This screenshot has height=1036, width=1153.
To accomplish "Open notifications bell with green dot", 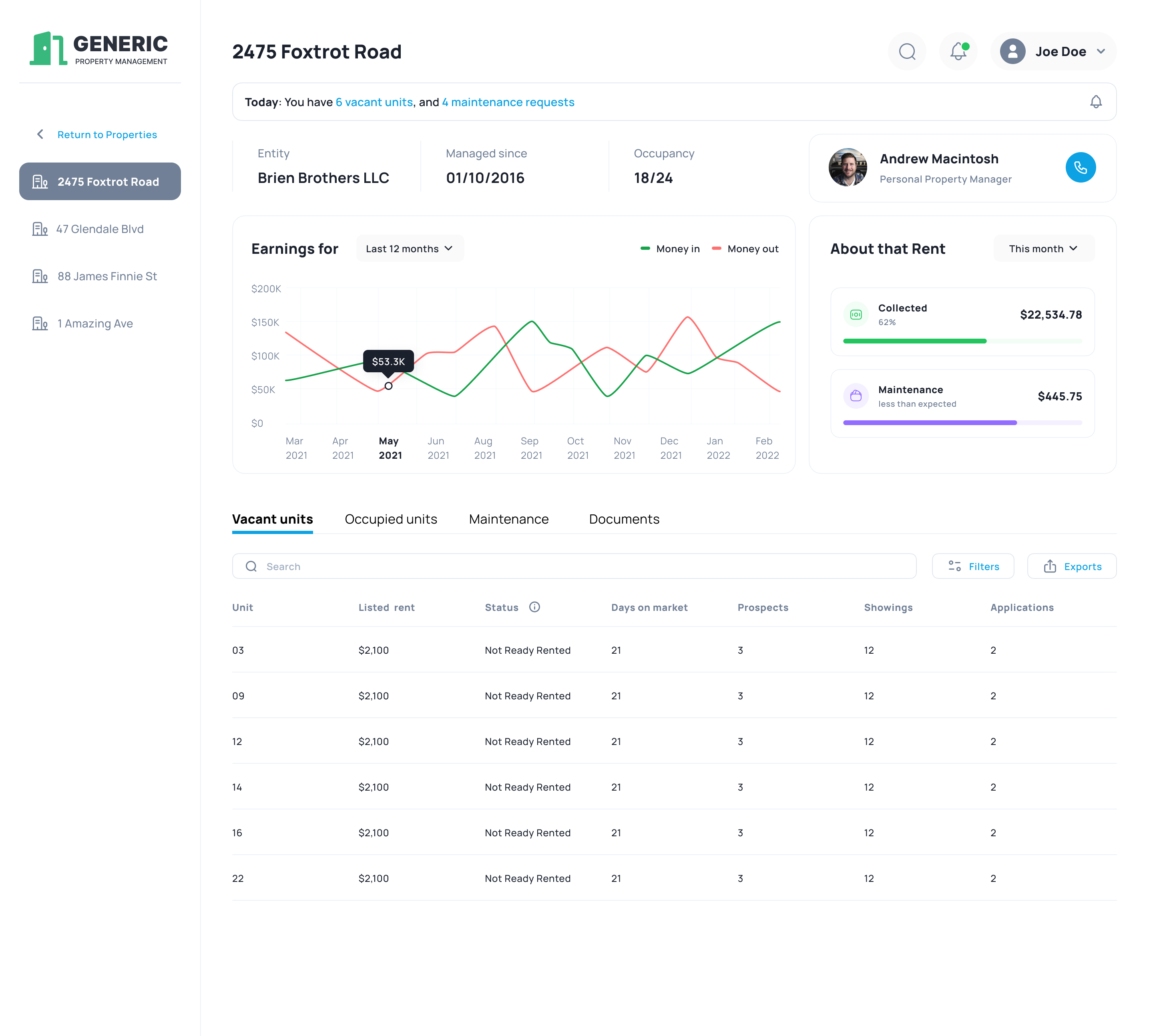I will (958, 52).
